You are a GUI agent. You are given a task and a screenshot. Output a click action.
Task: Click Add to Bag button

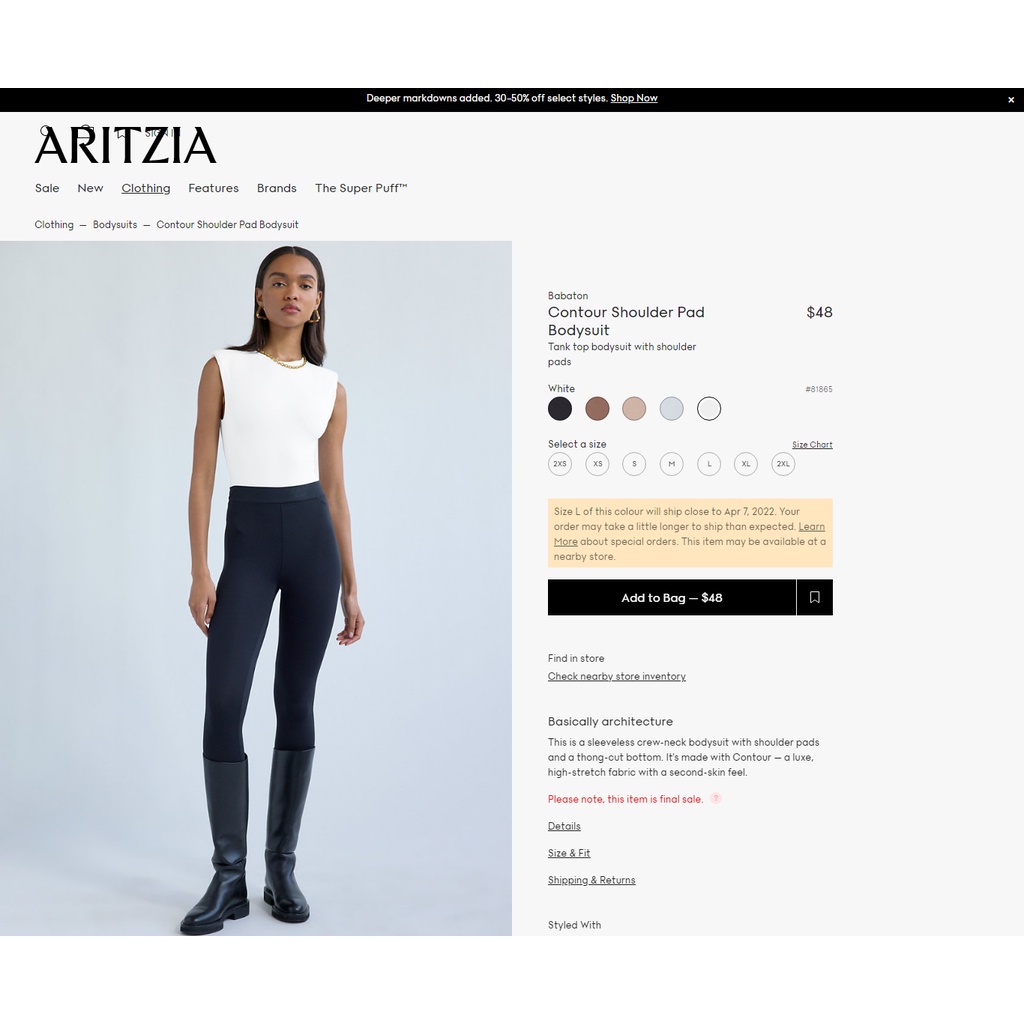[672, 597]
